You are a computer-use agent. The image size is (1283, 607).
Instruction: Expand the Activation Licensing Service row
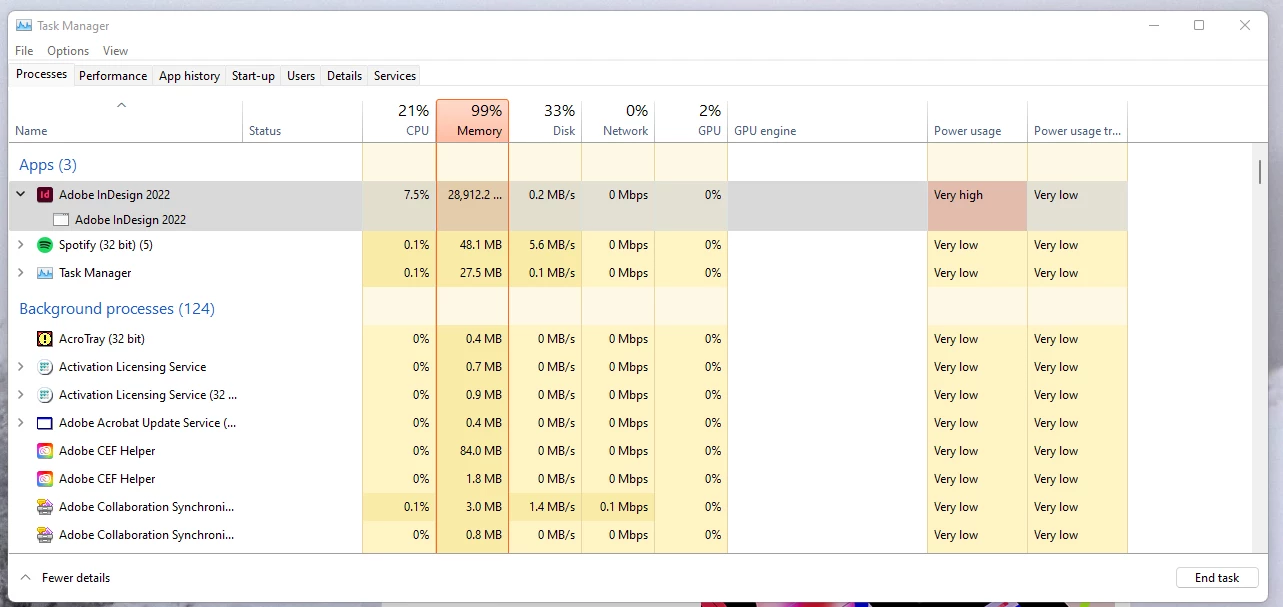pos(20,367)
